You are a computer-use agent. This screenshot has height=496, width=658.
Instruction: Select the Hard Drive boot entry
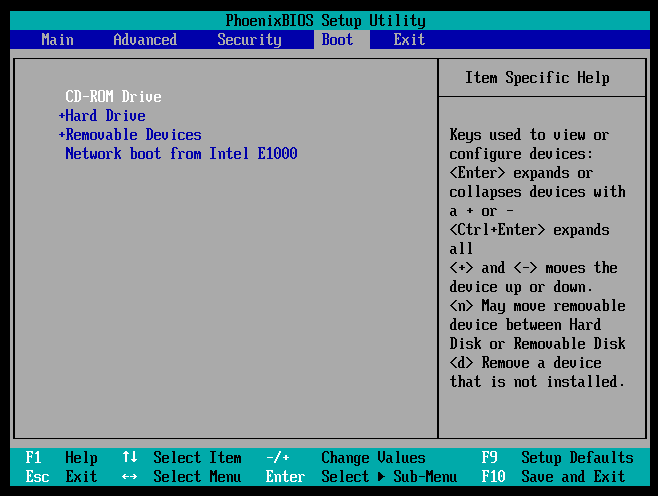(105, 115)
